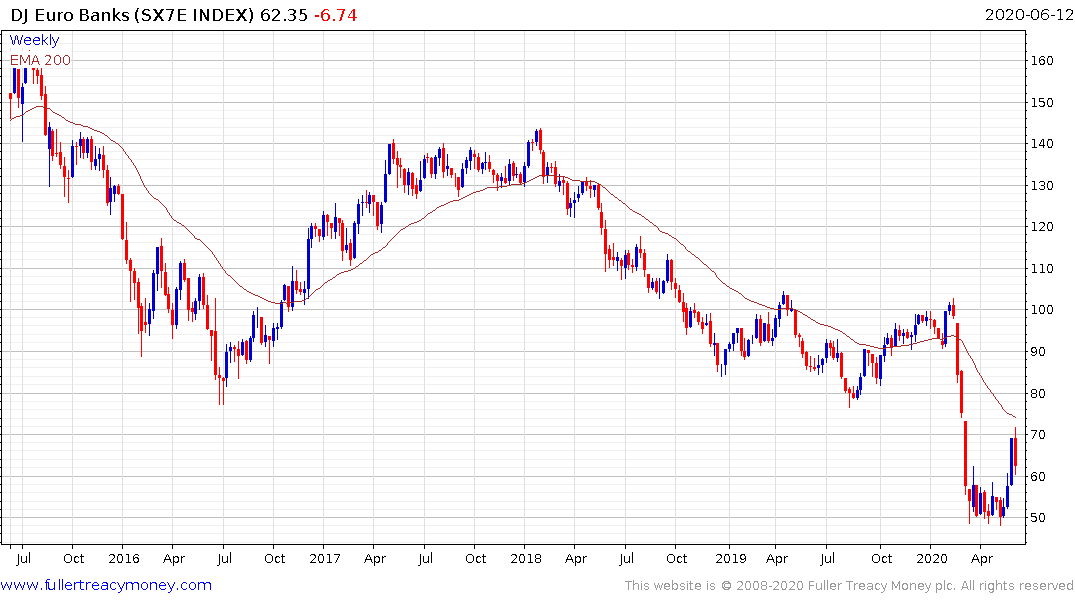The width and height of the screenshot is (1075, 600).
Task: Click the 2019 year axis label
Action: point(731,558)
